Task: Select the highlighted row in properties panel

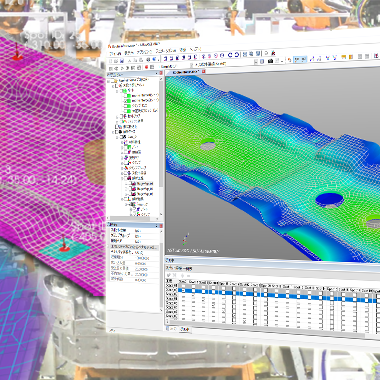Action: point(133,247)
